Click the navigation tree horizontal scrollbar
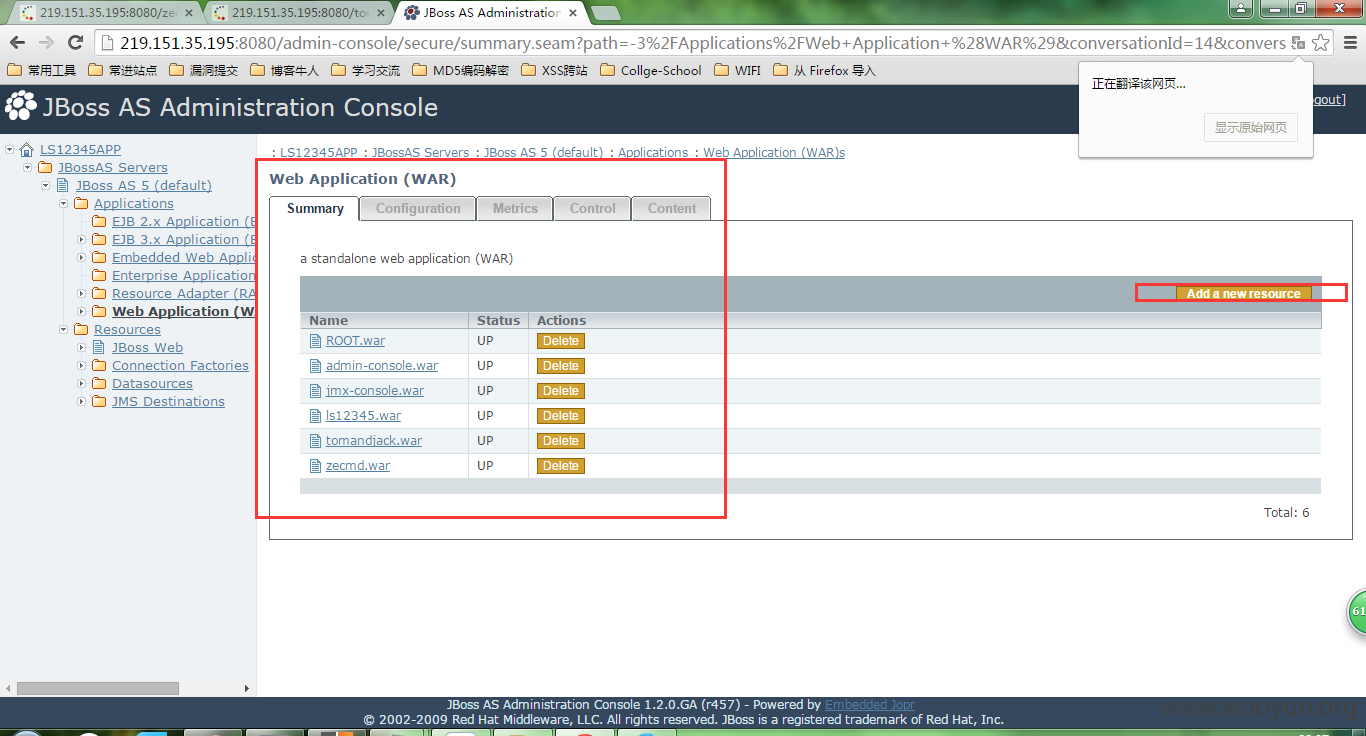 (x=98, y=689)
